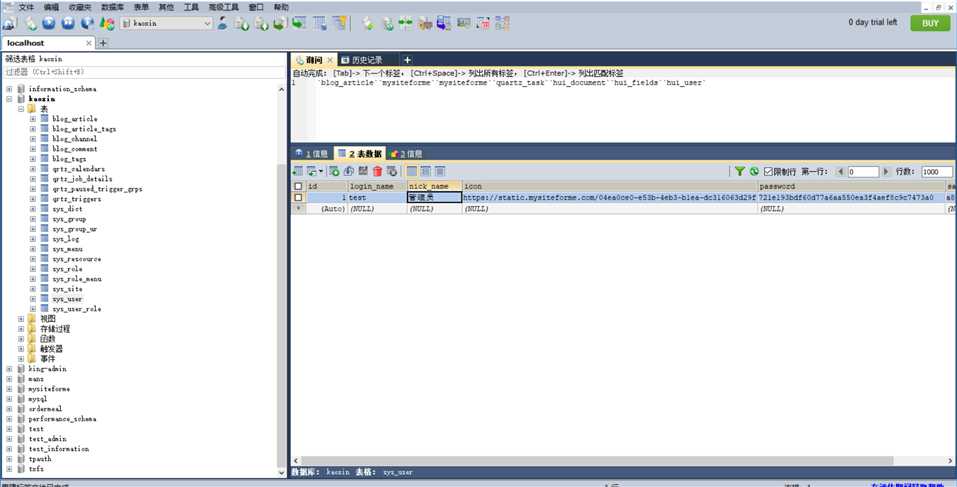Click the cancel changes icon right of the trash

pos(392,171)
